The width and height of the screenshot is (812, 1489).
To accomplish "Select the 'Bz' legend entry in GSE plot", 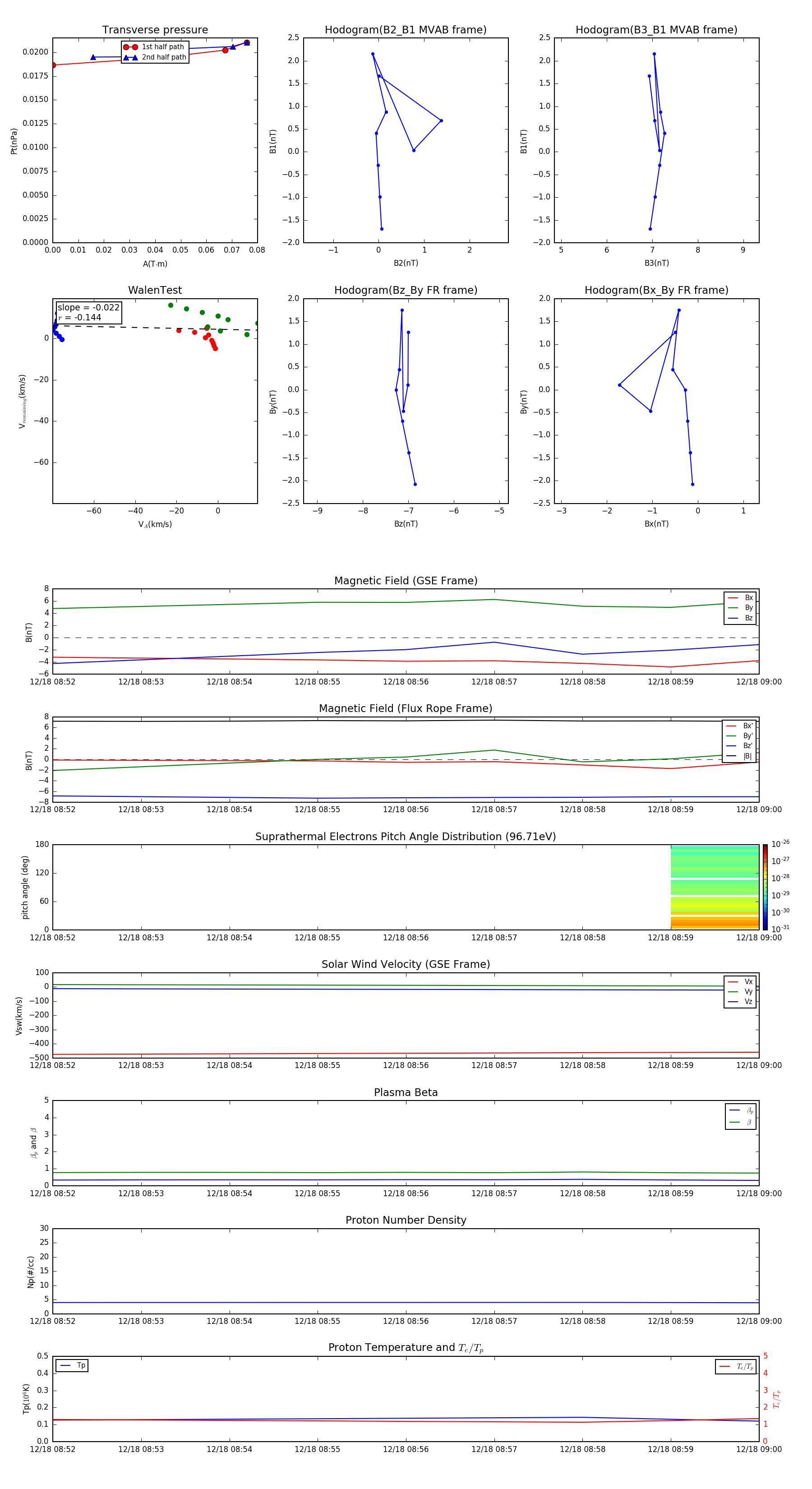I will [x=740, y=618].
